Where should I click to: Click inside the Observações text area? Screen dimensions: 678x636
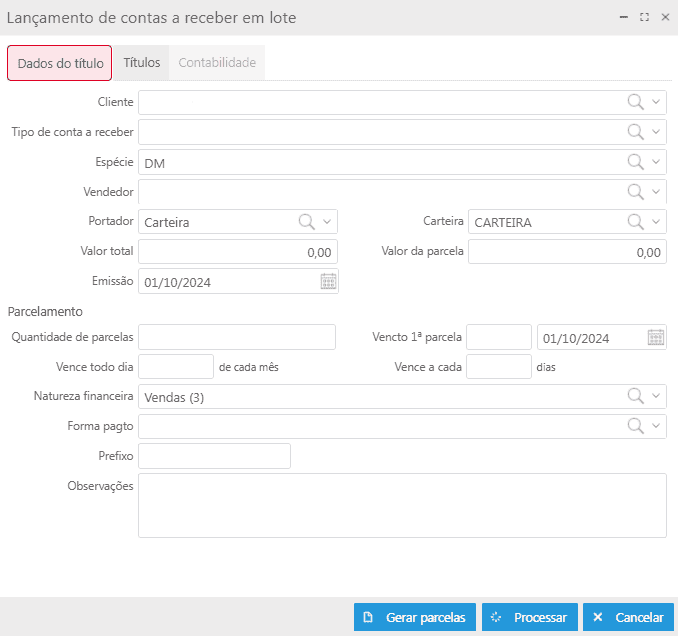click(x=402, y=506)
